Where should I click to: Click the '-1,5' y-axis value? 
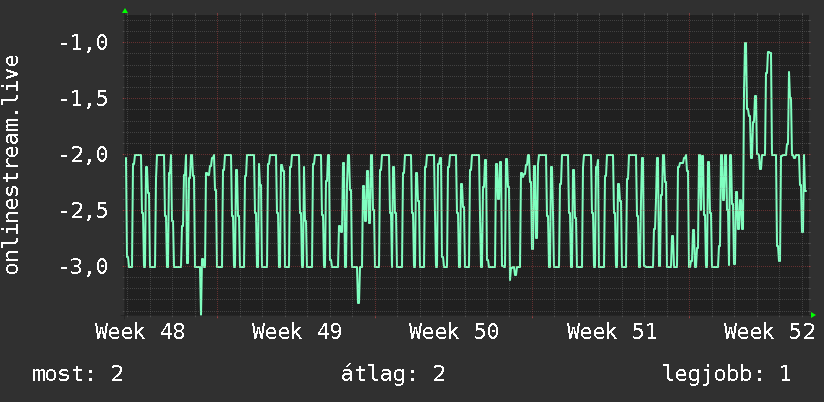tap(84, 99)
